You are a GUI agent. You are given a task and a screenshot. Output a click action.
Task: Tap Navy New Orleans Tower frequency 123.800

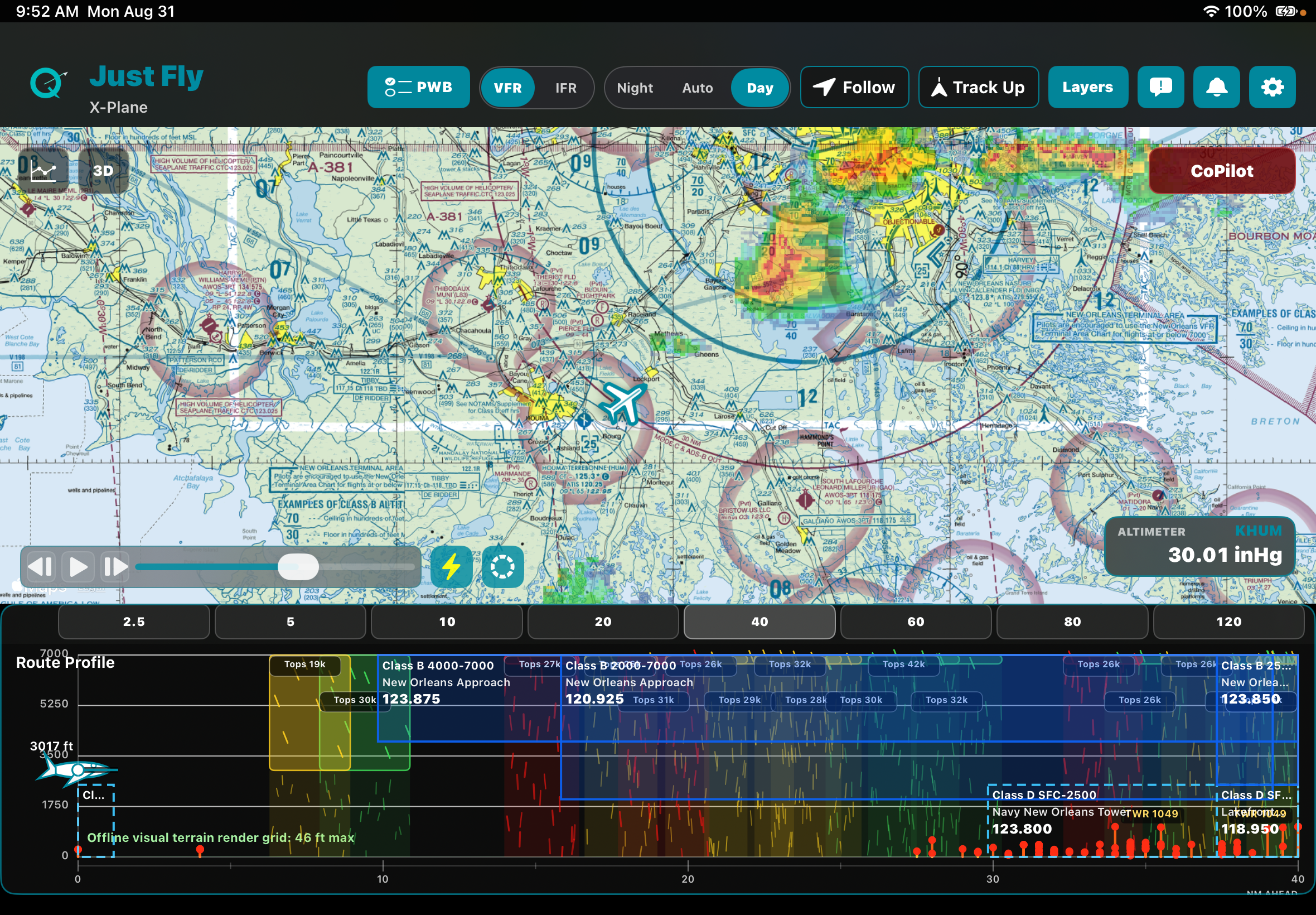(x=1022, y=829)
